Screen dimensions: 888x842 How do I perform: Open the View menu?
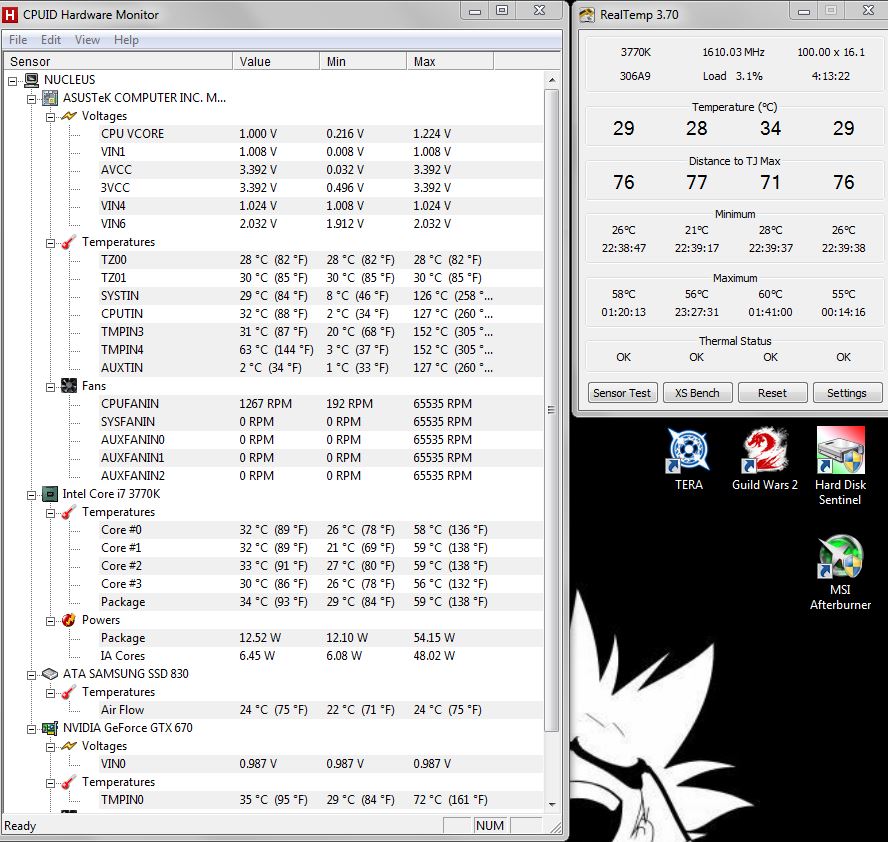tap(87, 40)
